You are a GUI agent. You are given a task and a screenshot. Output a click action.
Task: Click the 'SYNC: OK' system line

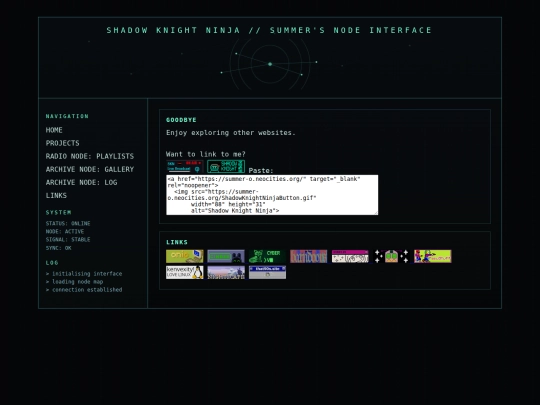click(59, 248)
